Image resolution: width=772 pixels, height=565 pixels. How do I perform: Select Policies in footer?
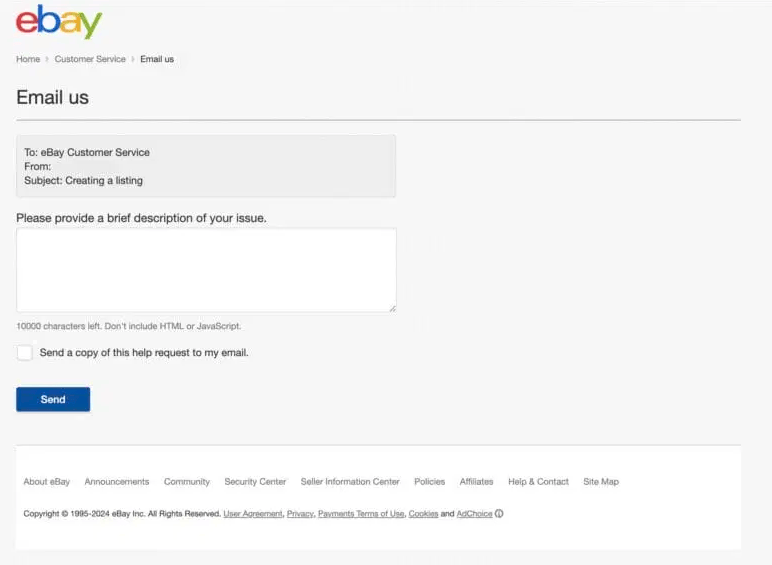point(429,482)
